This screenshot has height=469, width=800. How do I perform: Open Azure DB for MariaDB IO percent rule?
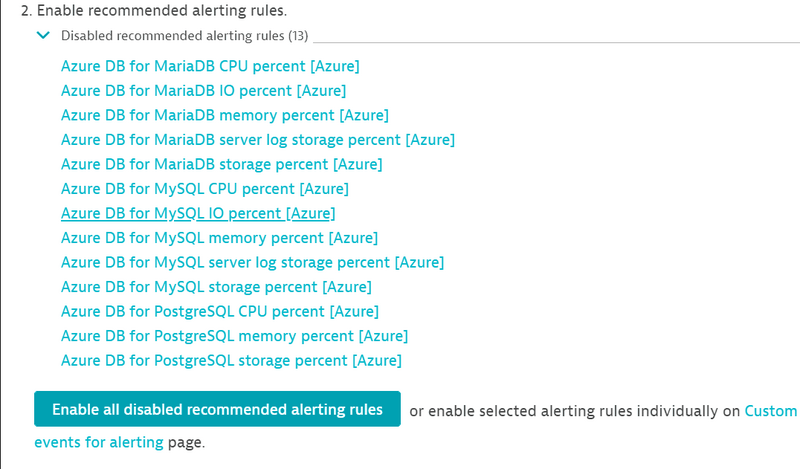click(x=203, y=91)
